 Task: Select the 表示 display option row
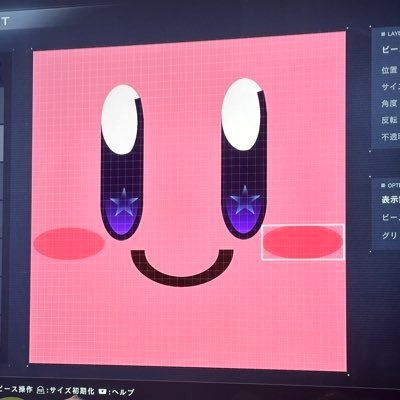390,200
